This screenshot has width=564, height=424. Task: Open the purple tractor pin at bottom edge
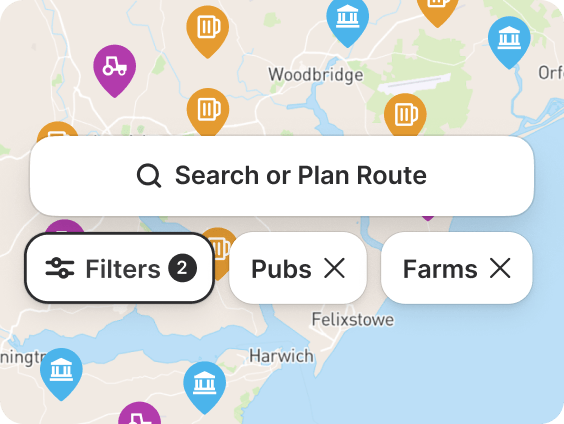pos(139,414)
